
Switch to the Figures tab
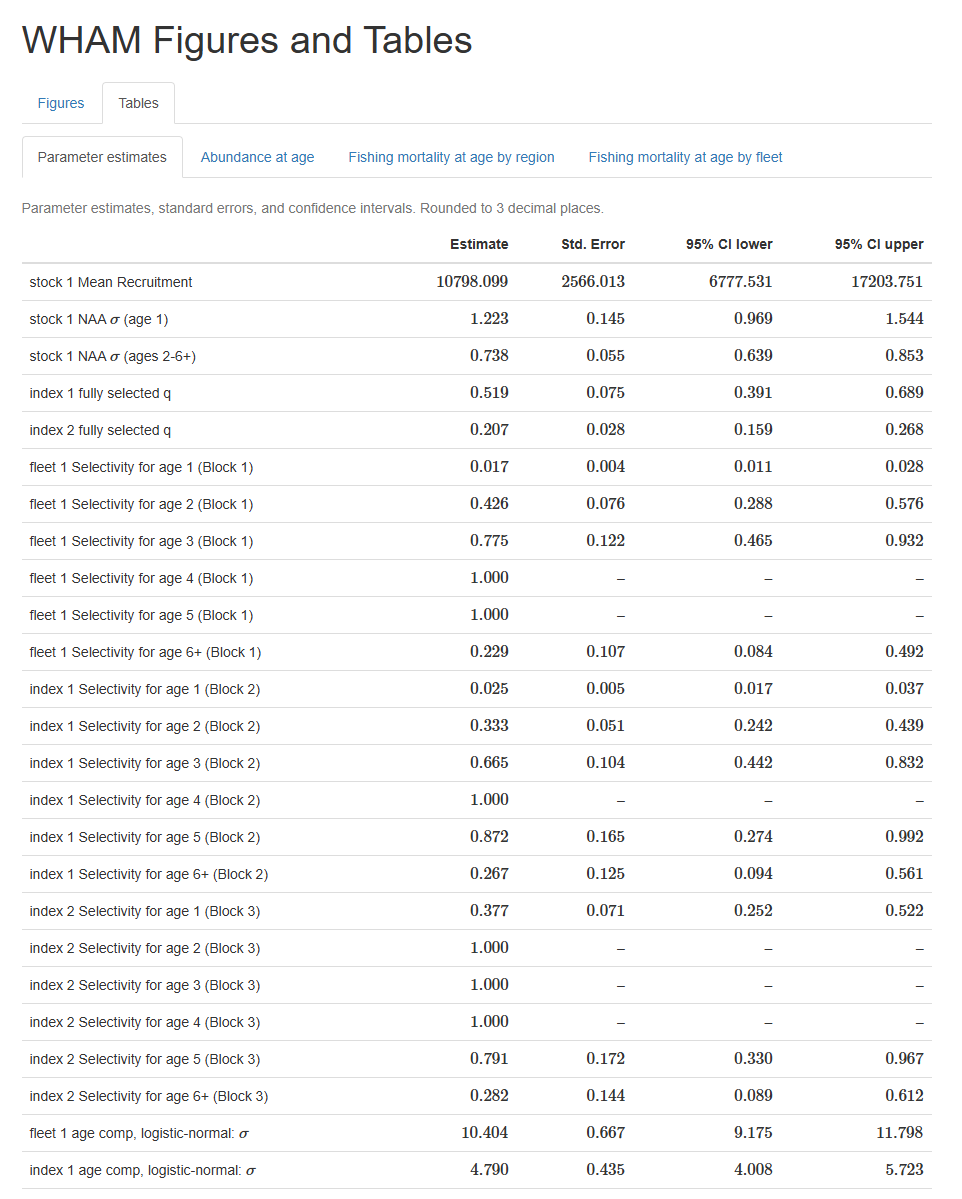point(61,103)
